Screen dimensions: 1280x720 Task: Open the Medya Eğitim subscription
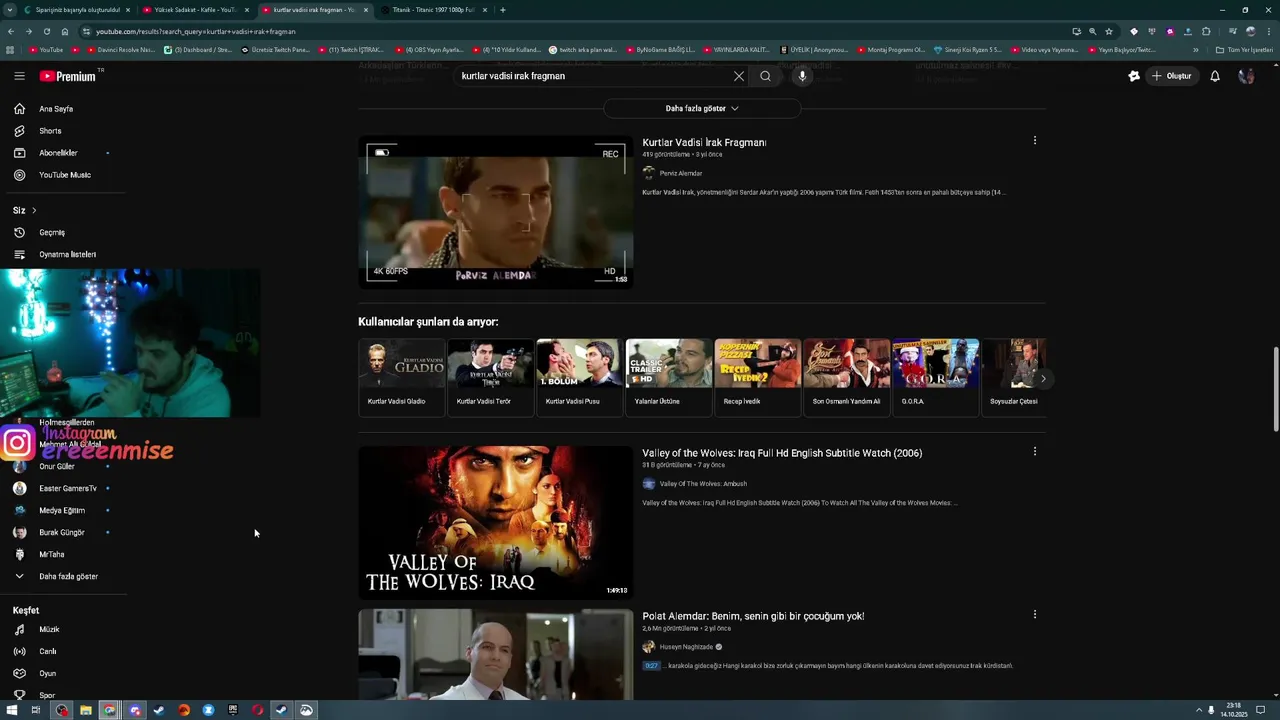[x=63, y=510]
